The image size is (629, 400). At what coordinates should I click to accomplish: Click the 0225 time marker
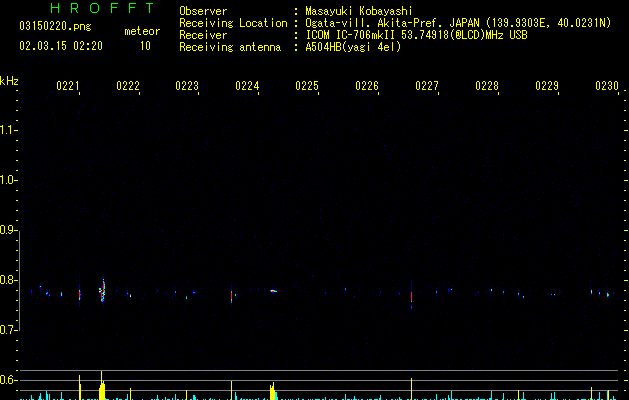pyautogui.click(x=307, y=86)
